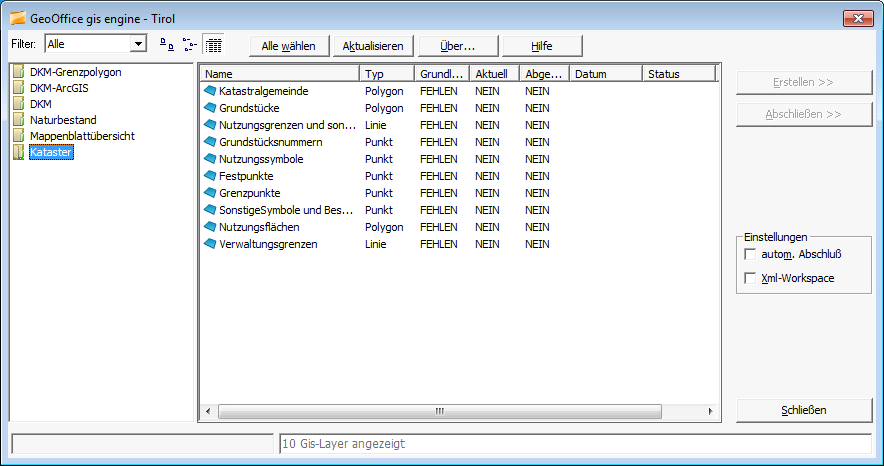Click the Typ column header

tap(386, 74)
